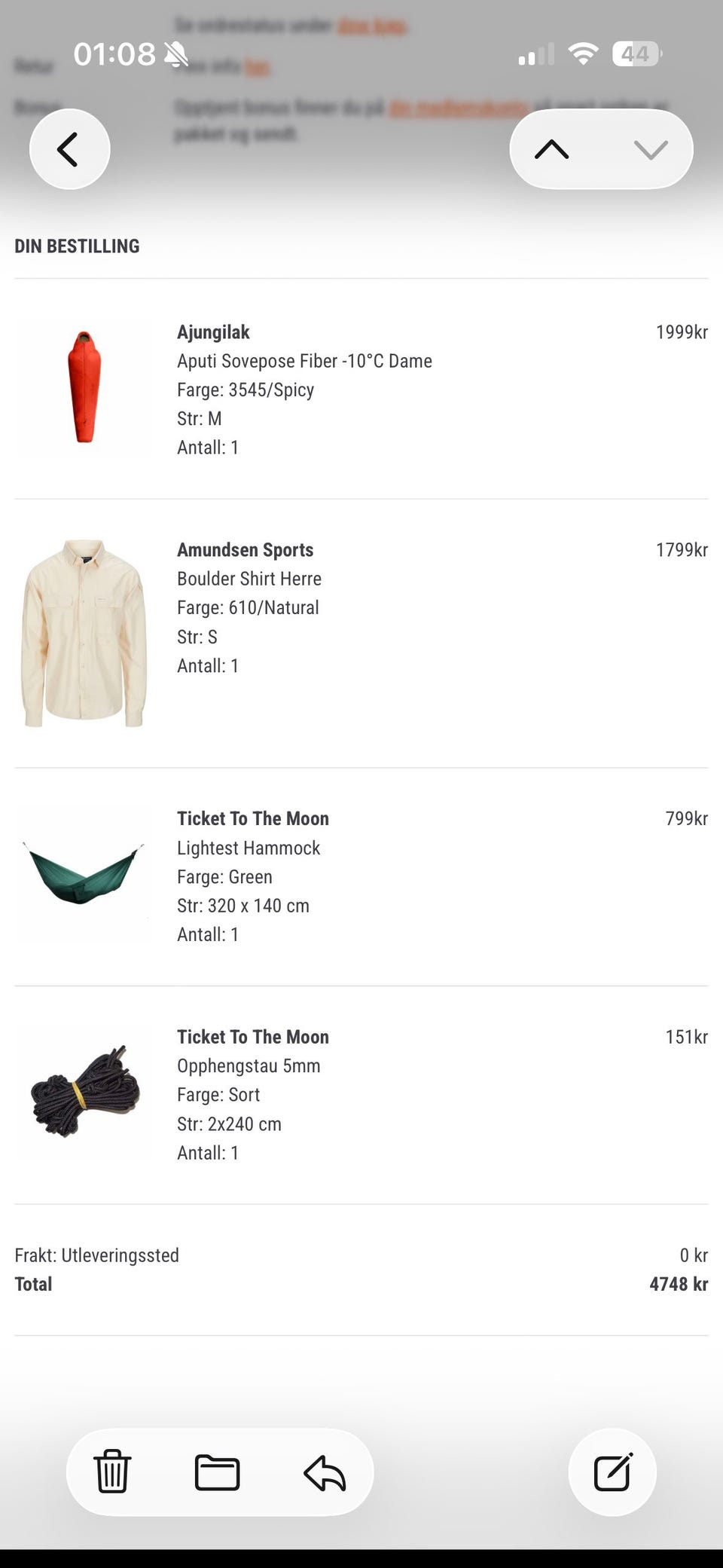Tap Opphengstau 5mm product title
The image size is (723, 1568).
249,1065
